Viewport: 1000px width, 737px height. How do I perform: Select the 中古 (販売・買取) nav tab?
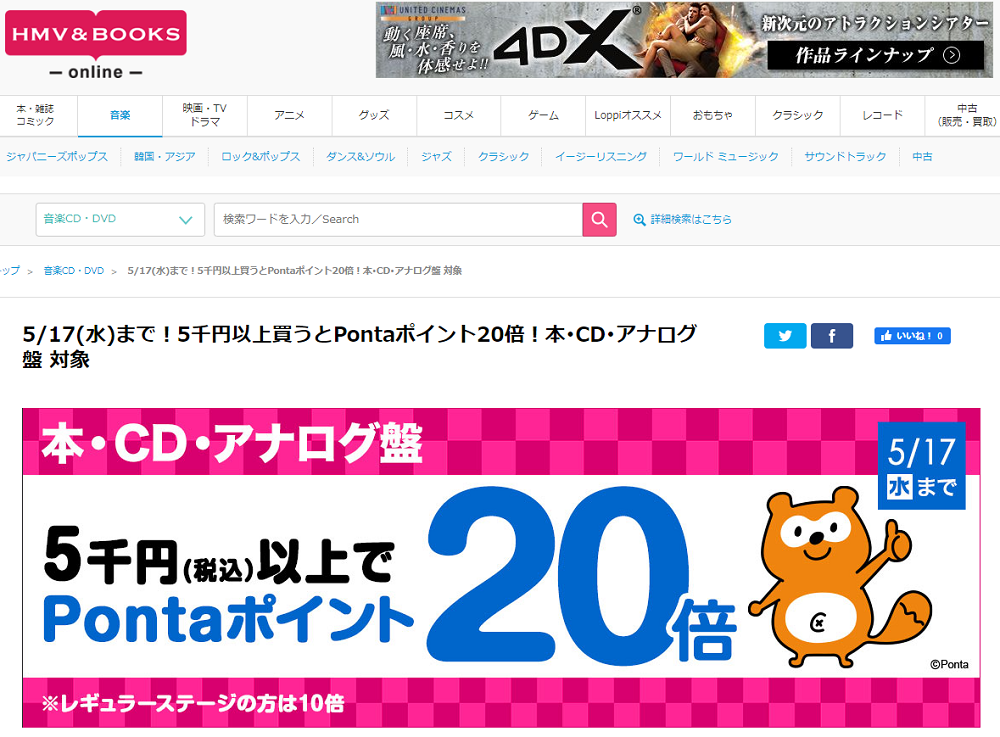[x=962, y=115]
